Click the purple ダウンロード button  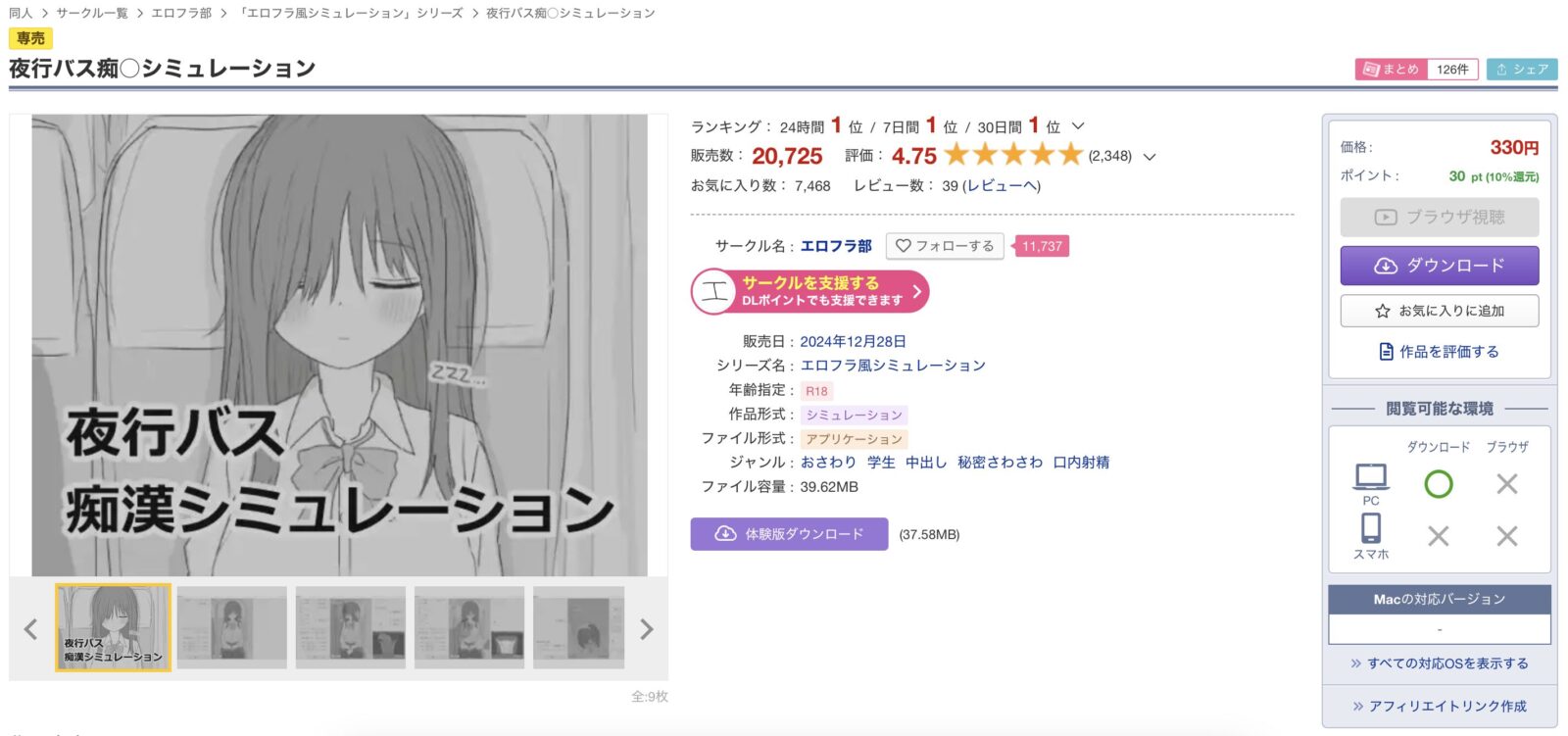(1439, 266)
